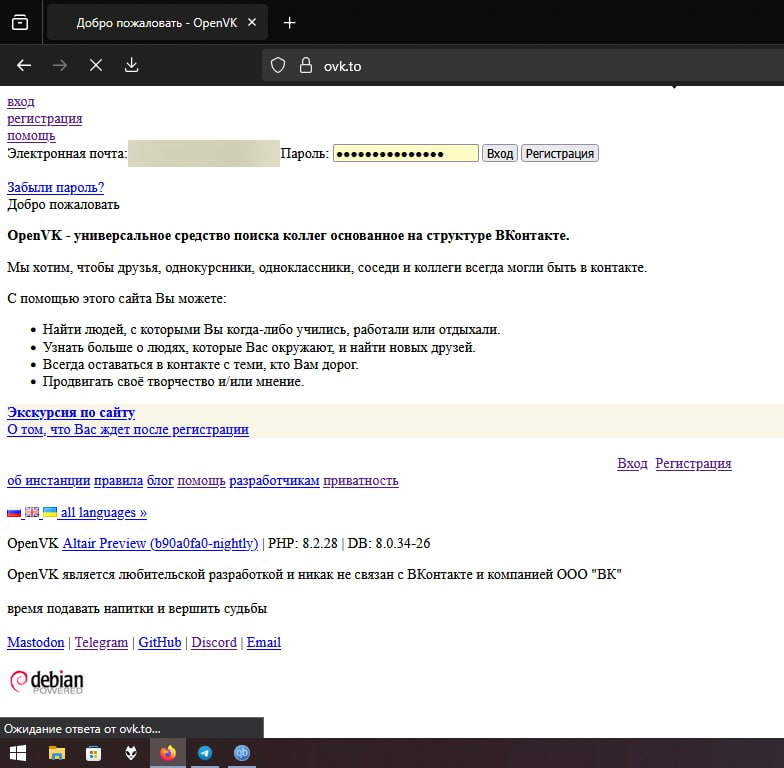Click the tracking protection shield icon
Image resolution: width=784 pixels, height=768 pixels.
[x=279, y=65]
